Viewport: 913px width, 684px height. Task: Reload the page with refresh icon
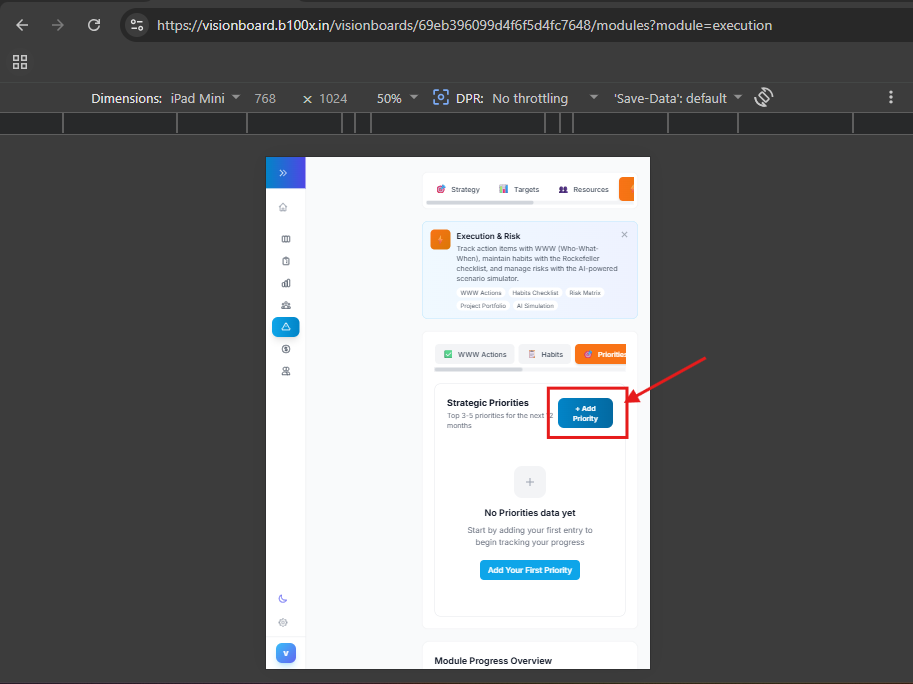tap(94, 25)
